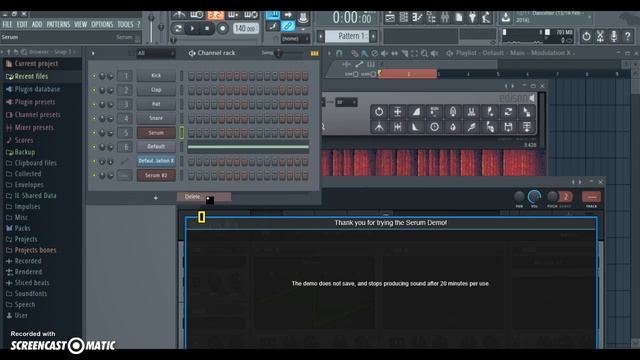Viewport: 640px width, 360px height.
Task: Select the Default channel button
Action: 156,147
